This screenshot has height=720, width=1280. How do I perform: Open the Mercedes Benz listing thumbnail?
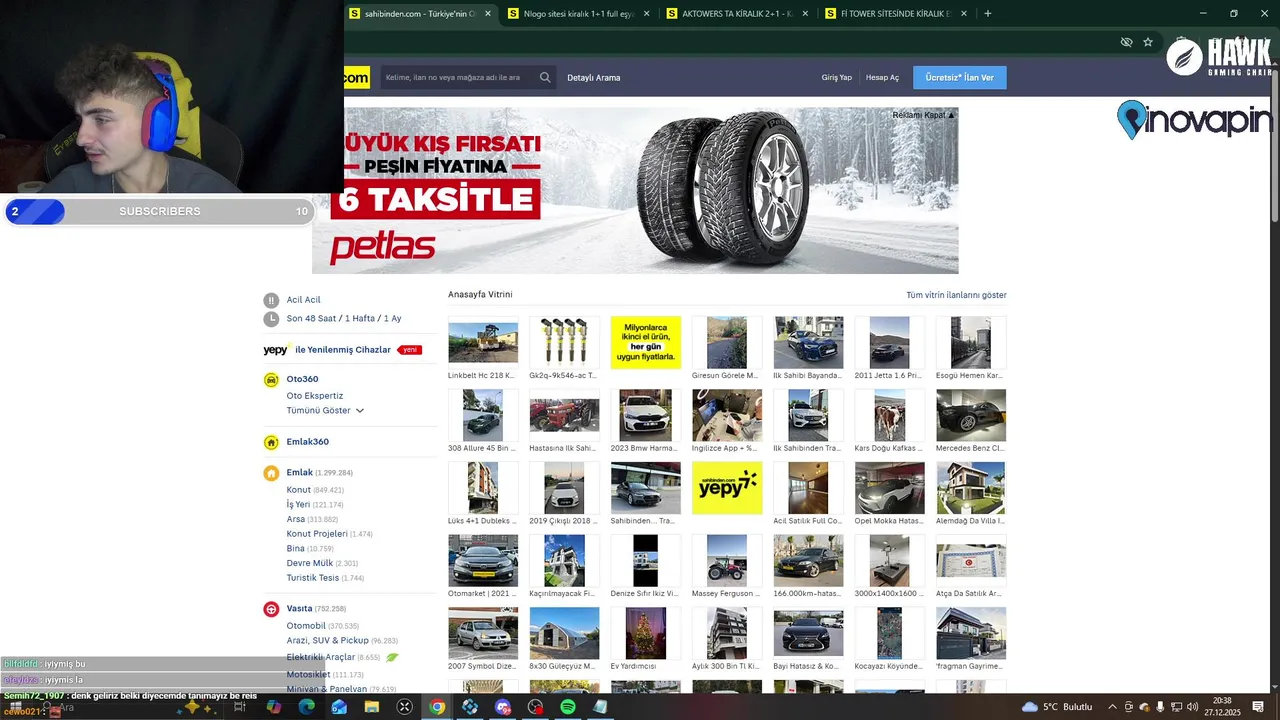(x=971, y=415)
